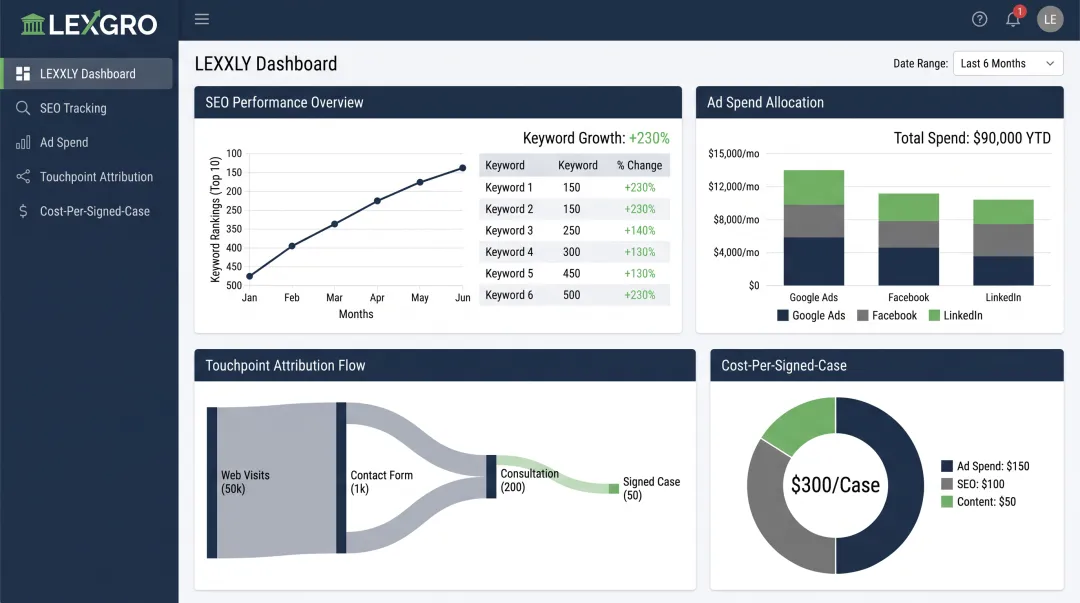This screenshot has width=1080, height=603.
Task: Select the Keyword 2 table row
Action: (x=574, y=209)
